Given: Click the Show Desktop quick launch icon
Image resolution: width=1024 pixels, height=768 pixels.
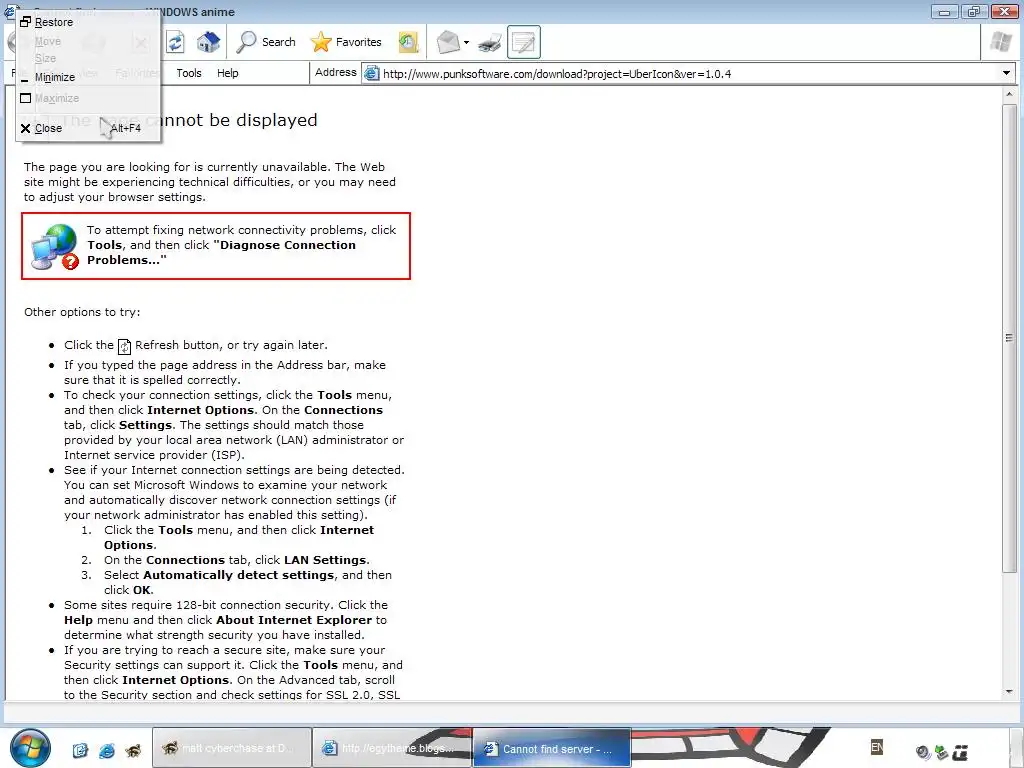Looking at the screenshot, I should (80, 750).
